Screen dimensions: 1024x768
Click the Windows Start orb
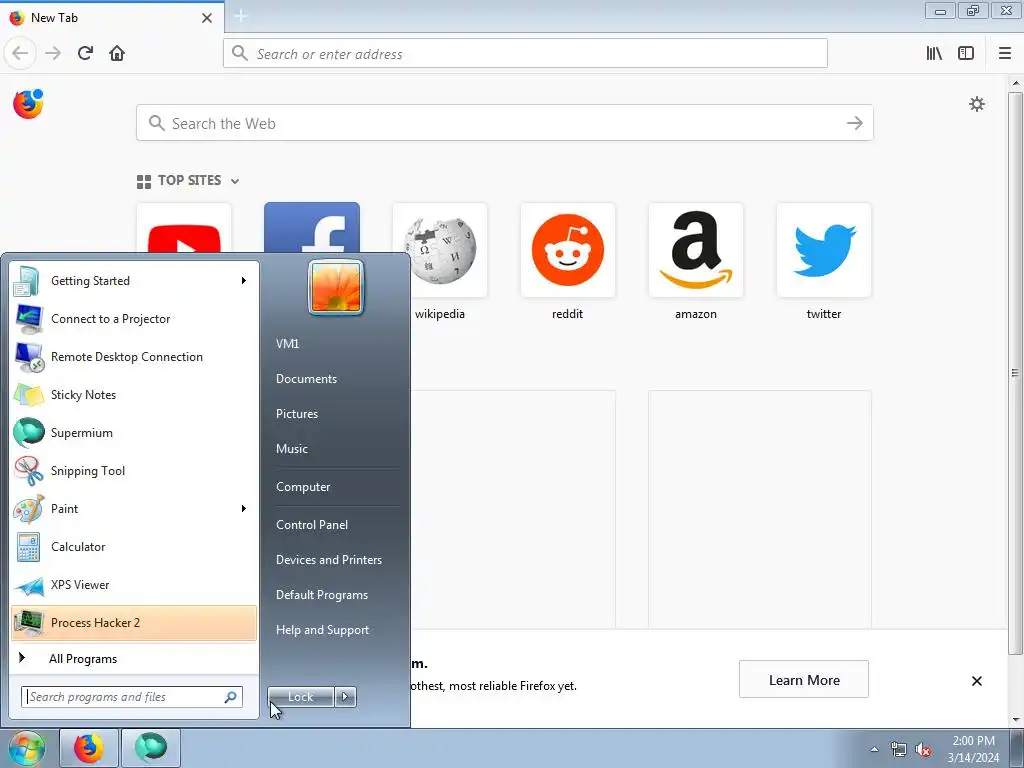pyautogui.click(x=27, y=748)
